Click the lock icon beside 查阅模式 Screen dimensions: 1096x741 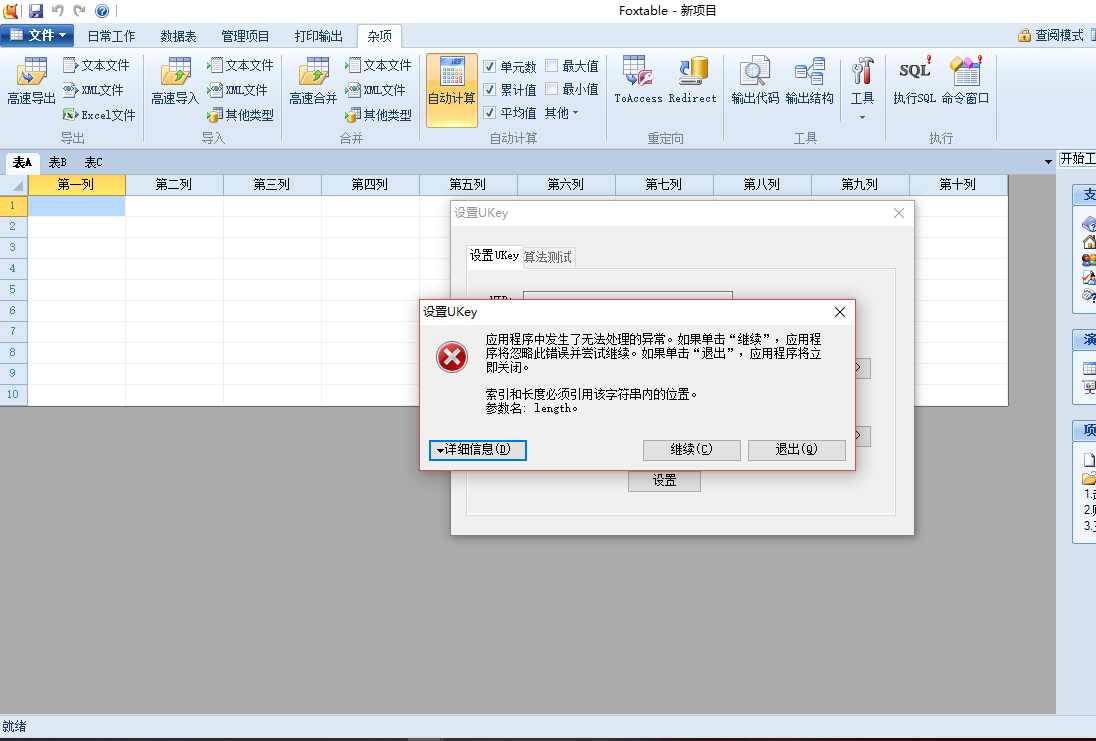[1025, 36]
